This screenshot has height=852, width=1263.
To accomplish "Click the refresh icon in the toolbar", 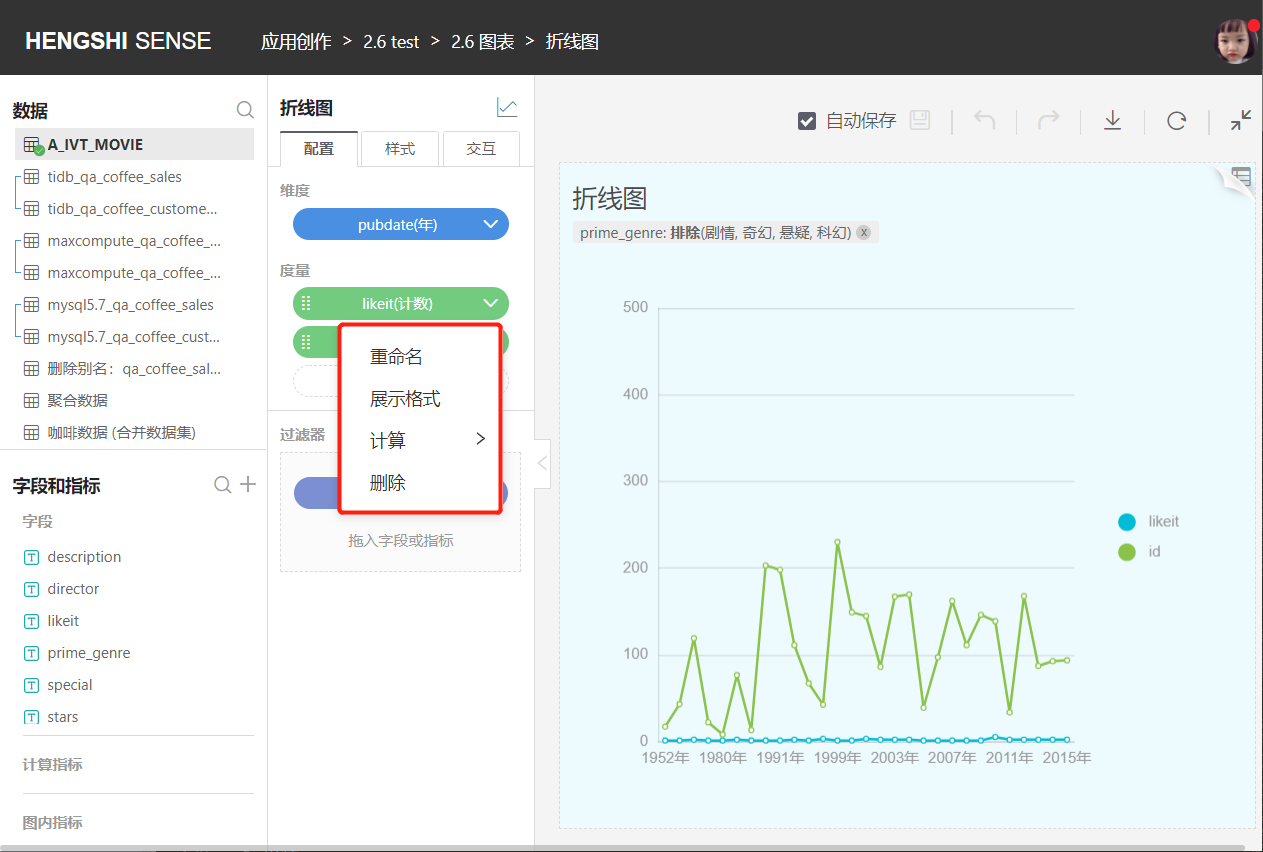I will coord(1176,121).
